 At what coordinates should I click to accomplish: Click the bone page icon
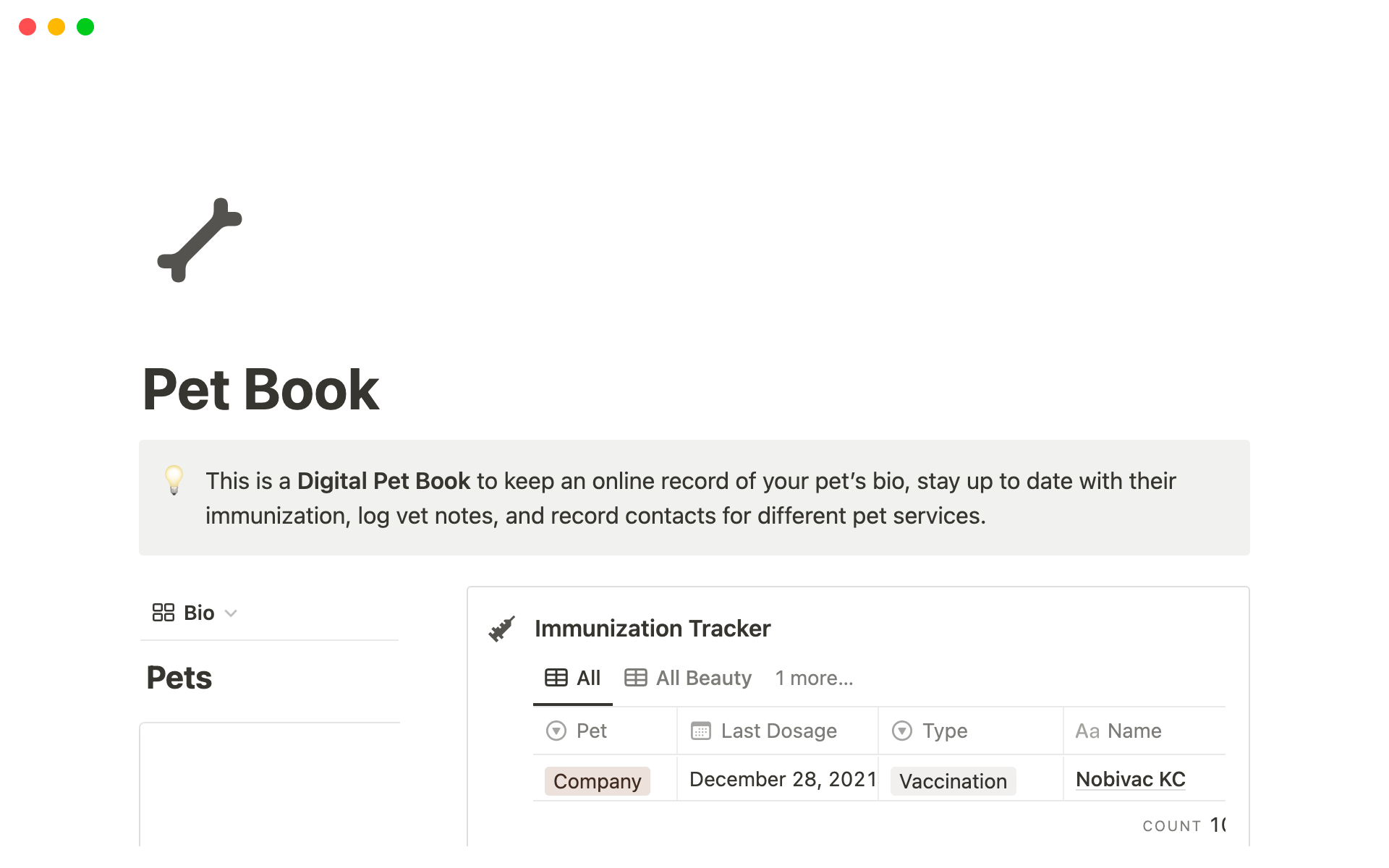[200, 240]
